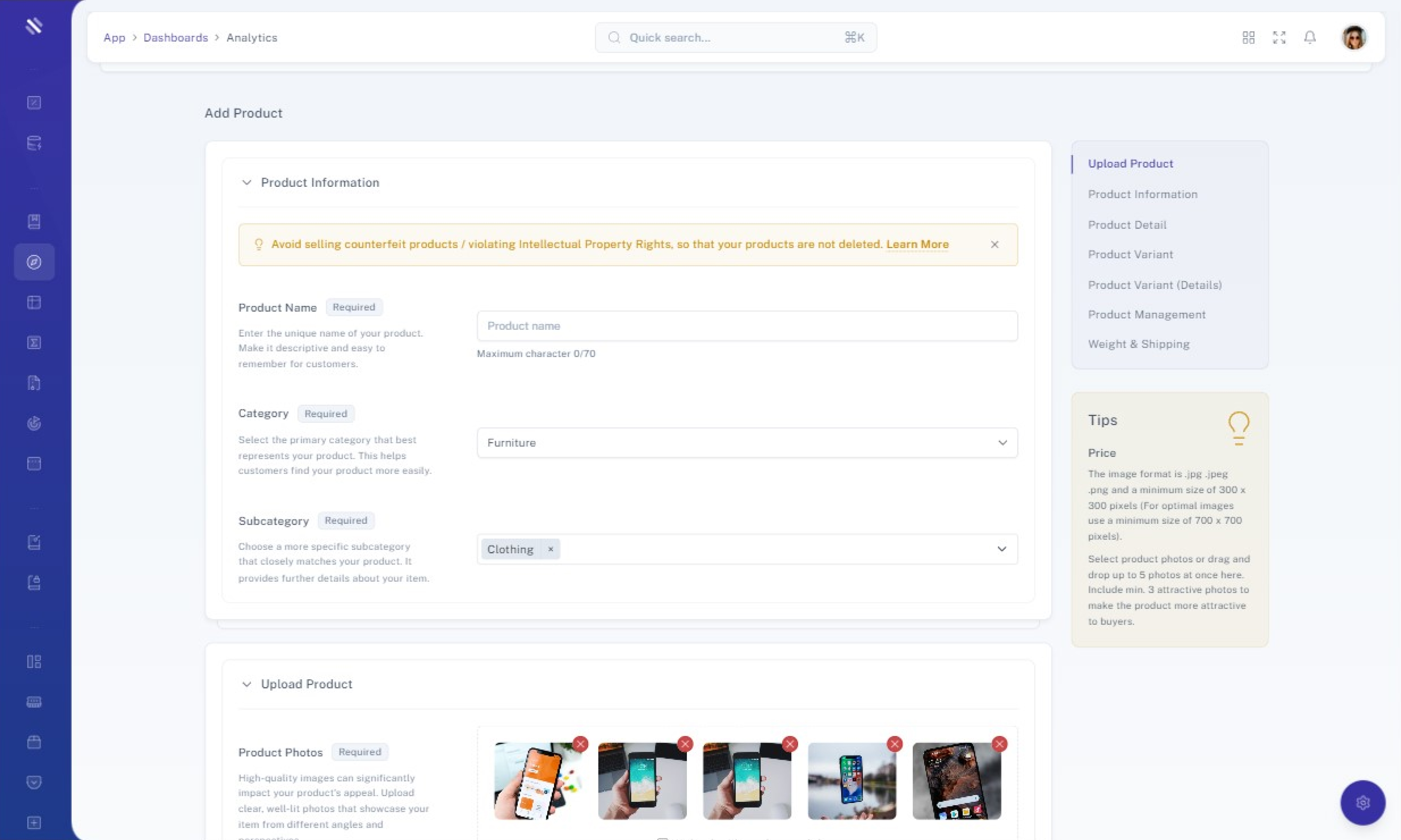Open the apps grid icon in header
Screen dimensions: 1401x840
click(x=1248, y=37)
